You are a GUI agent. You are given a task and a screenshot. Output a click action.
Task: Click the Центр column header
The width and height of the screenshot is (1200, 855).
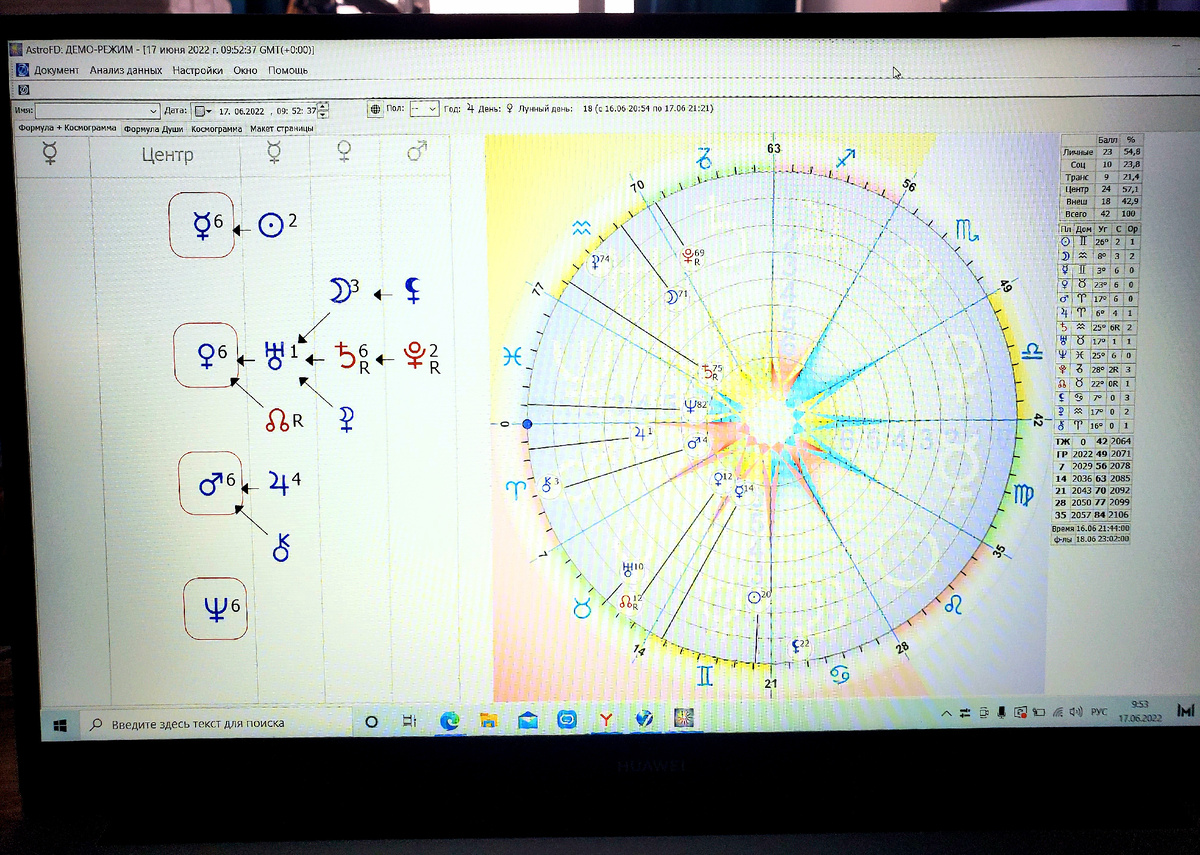tap(168, 155)
